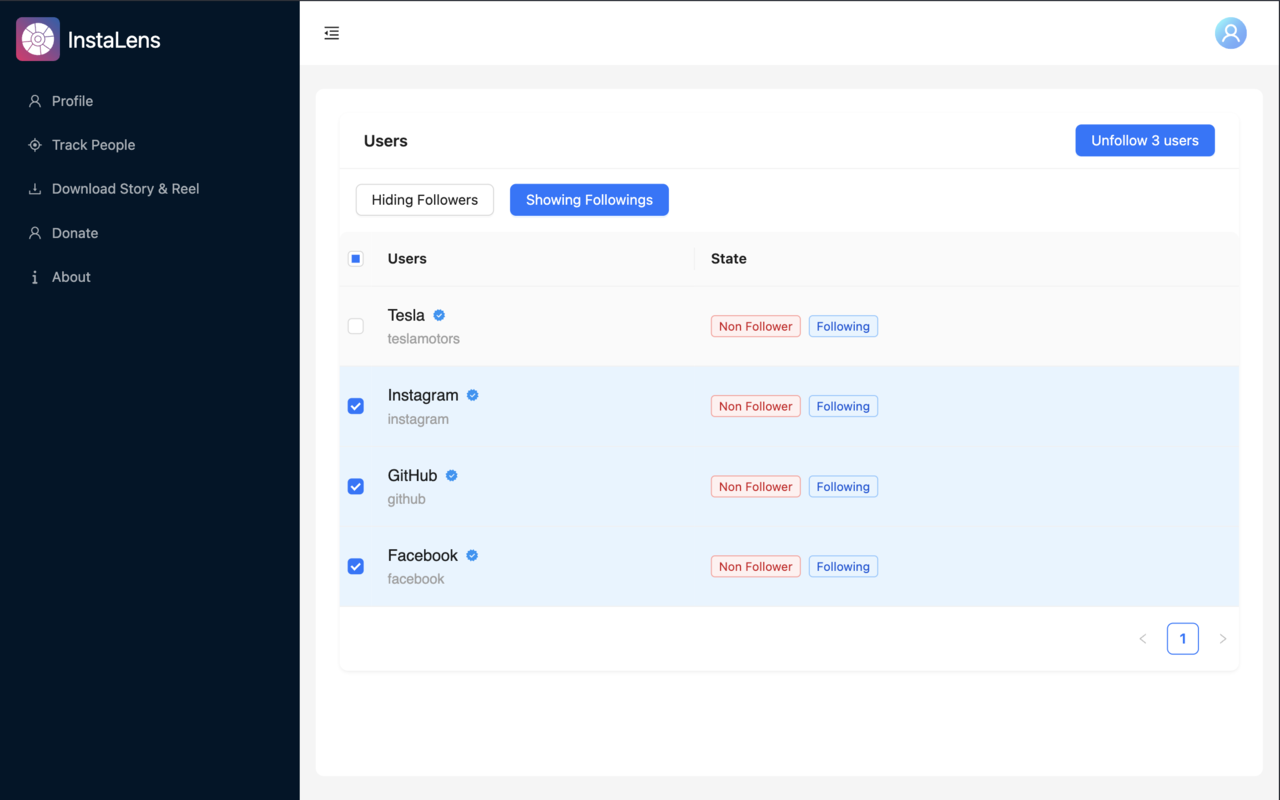Click the Unfollow 3 users button
The height and width of the screenshot is (800, 1280).
click(1145, 141)
